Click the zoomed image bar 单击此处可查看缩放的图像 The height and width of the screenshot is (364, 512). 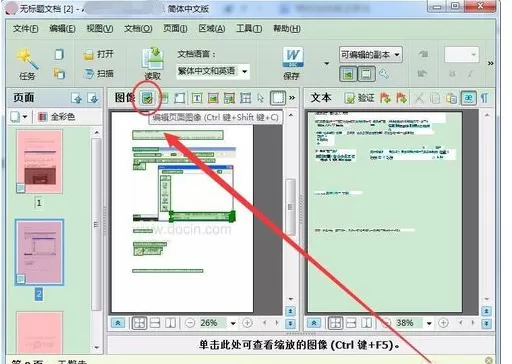(299, 345)
